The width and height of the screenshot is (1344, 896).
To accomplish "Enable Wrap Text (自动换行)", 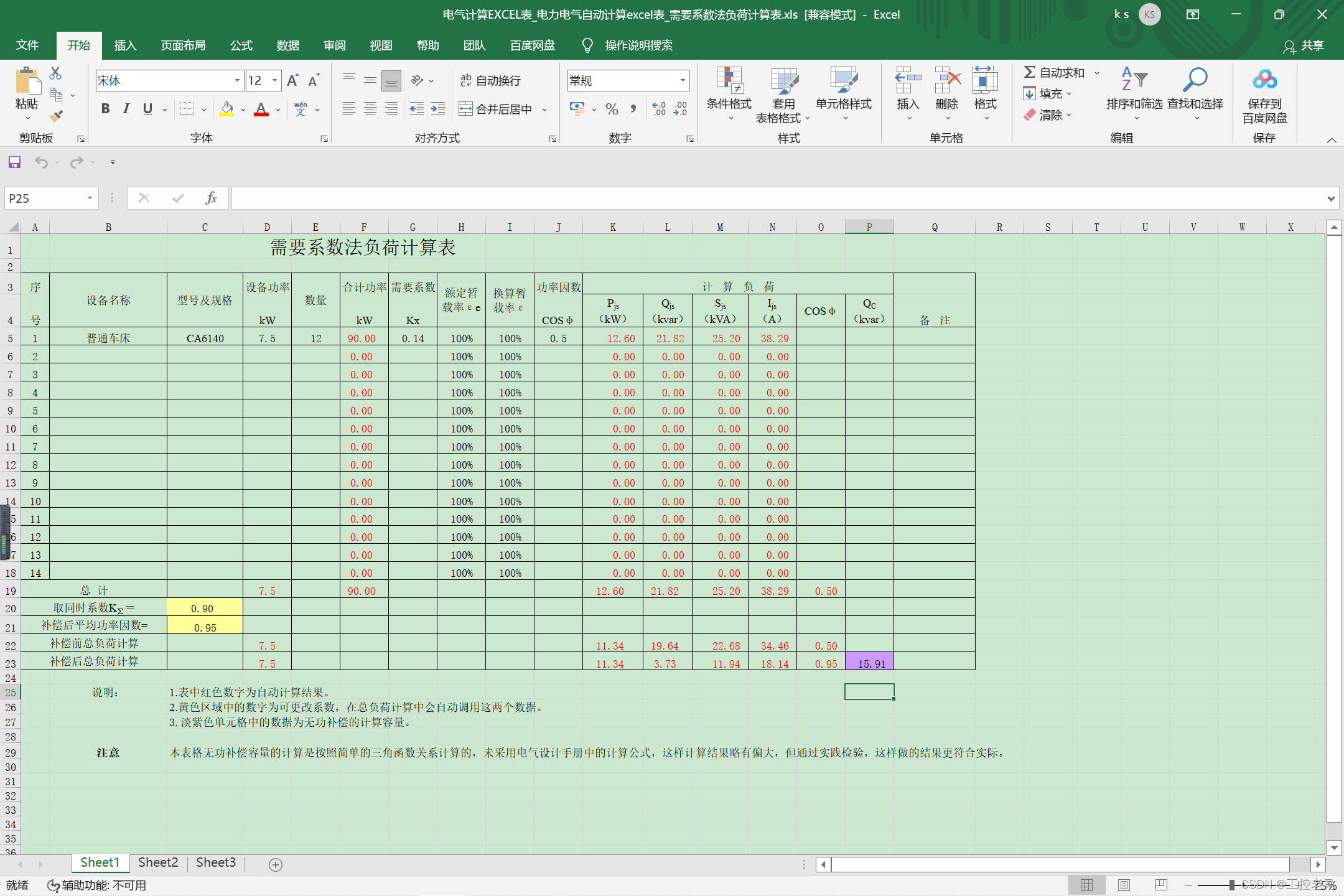I will click(490, 80).
